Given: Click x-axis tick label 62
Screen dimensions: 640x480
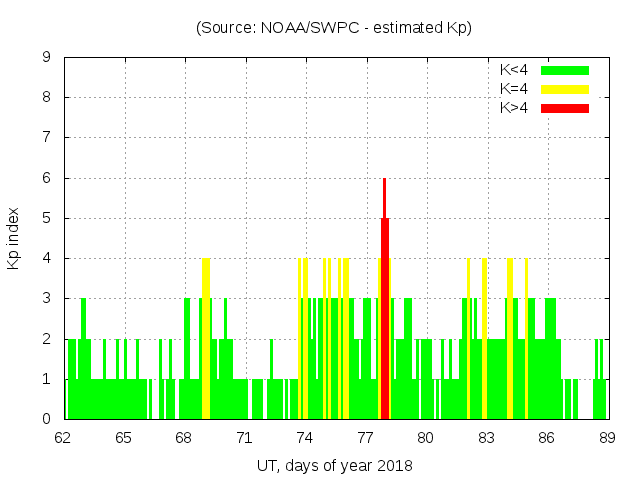Looking at the screenshot, I should (64, 437).
